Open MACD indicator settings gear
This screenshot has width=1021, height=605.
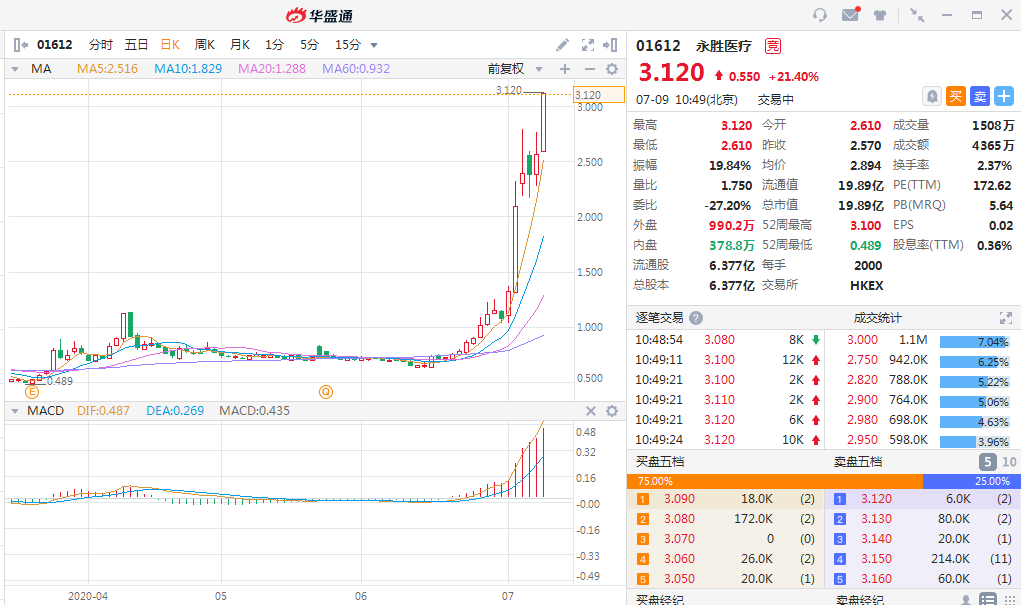coord(612,411)
